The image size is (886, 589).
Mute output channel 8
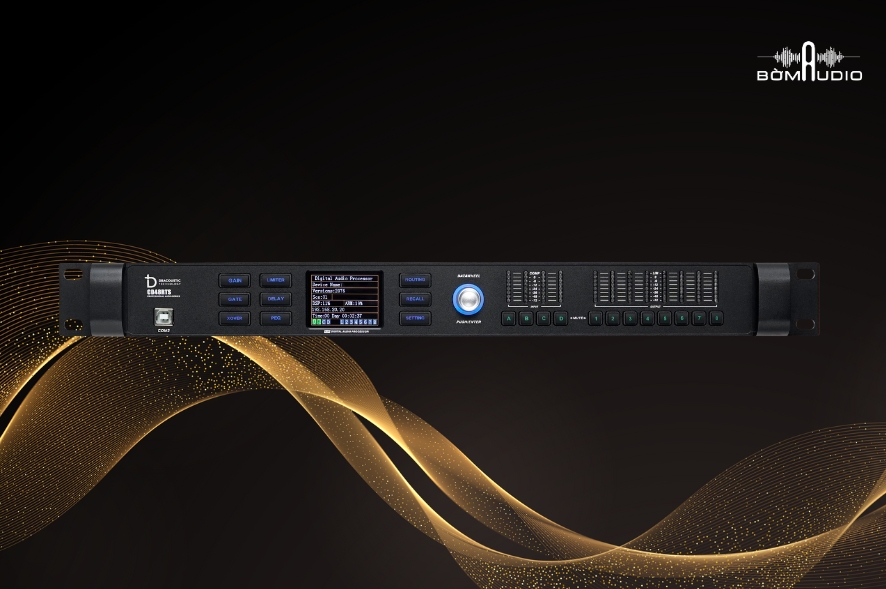pos(716,319)
